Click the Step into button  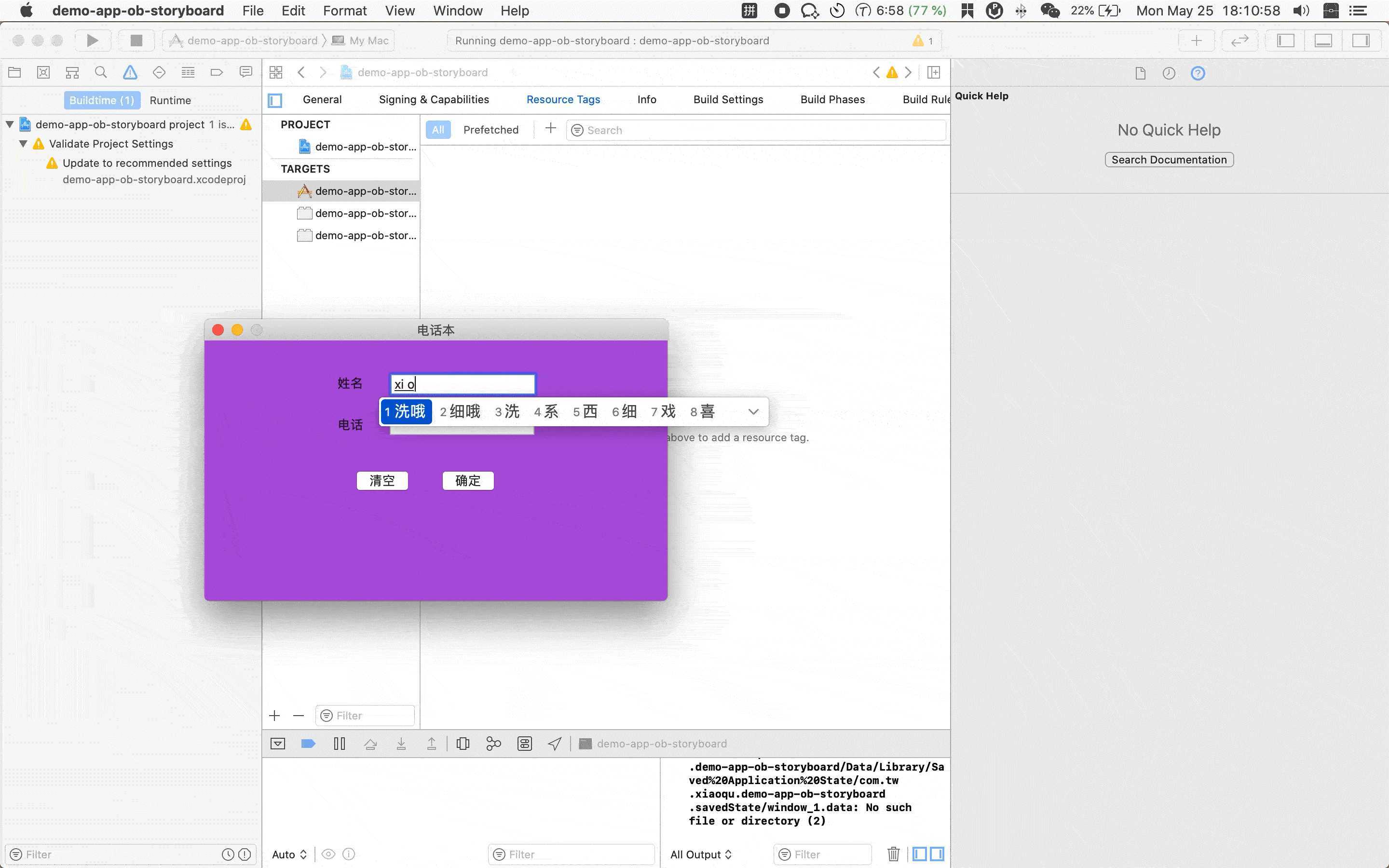coord(401,744)
